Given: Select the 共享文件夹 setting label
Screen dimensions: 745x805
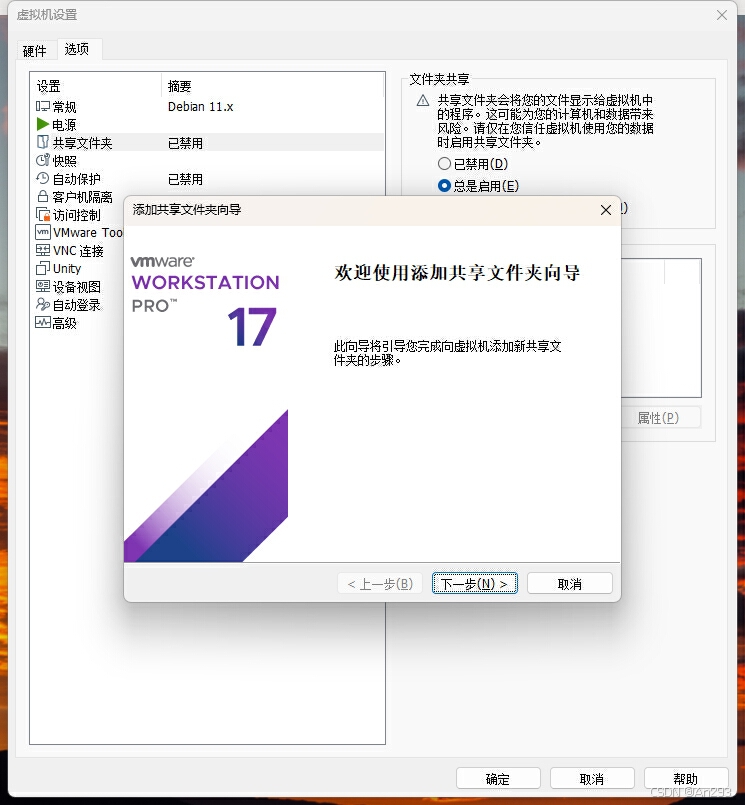Looking at the screenshot, I should pos(82,143).
